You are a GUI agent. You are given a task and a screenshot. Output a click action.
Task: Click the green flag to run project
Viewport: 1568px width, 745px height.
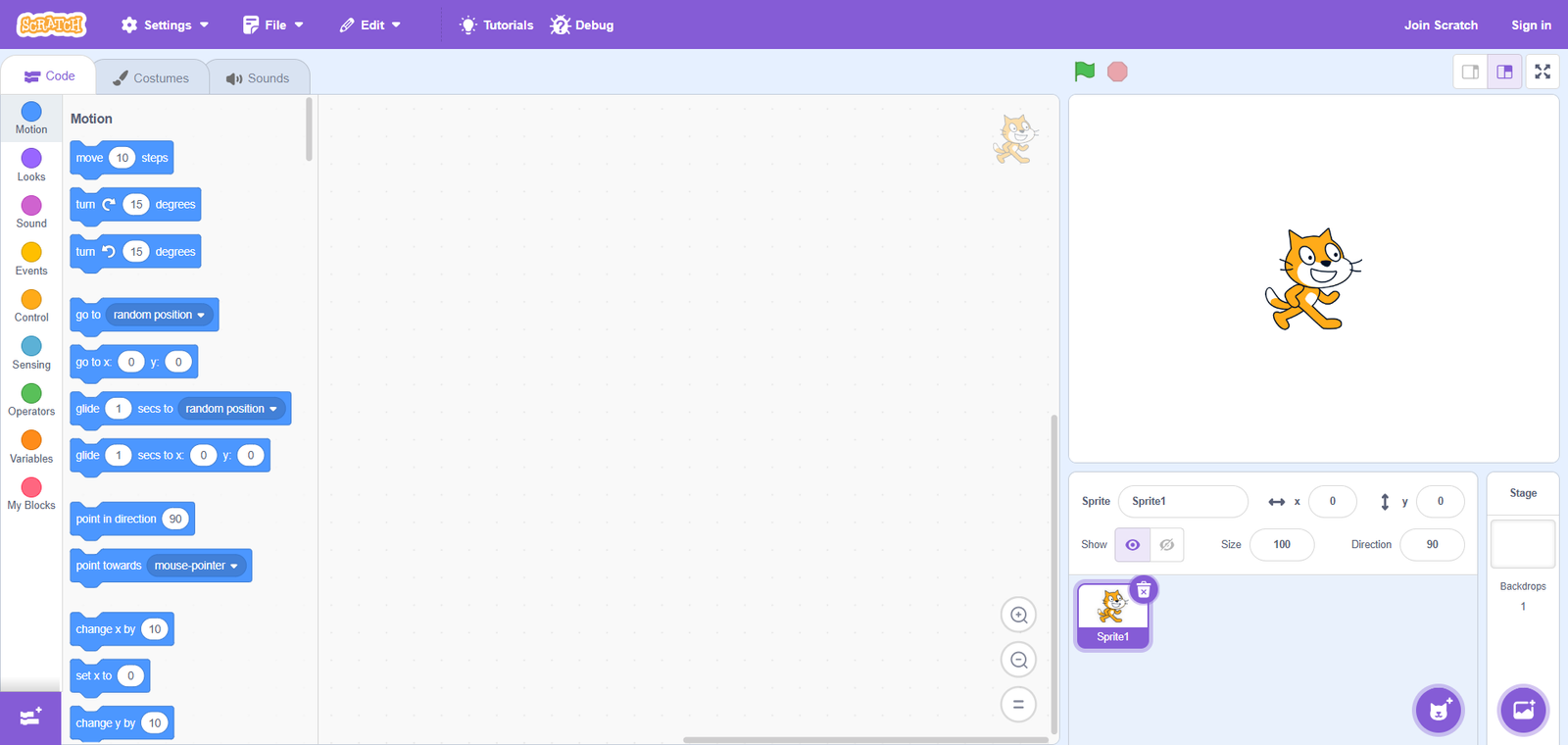click(x=1084, y=72)
